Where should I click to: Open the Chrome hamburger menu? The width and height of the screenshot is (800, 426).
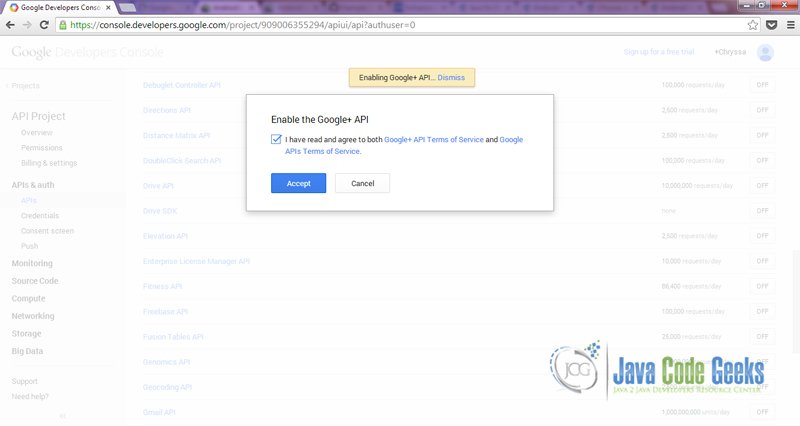(x=790, y=25)
